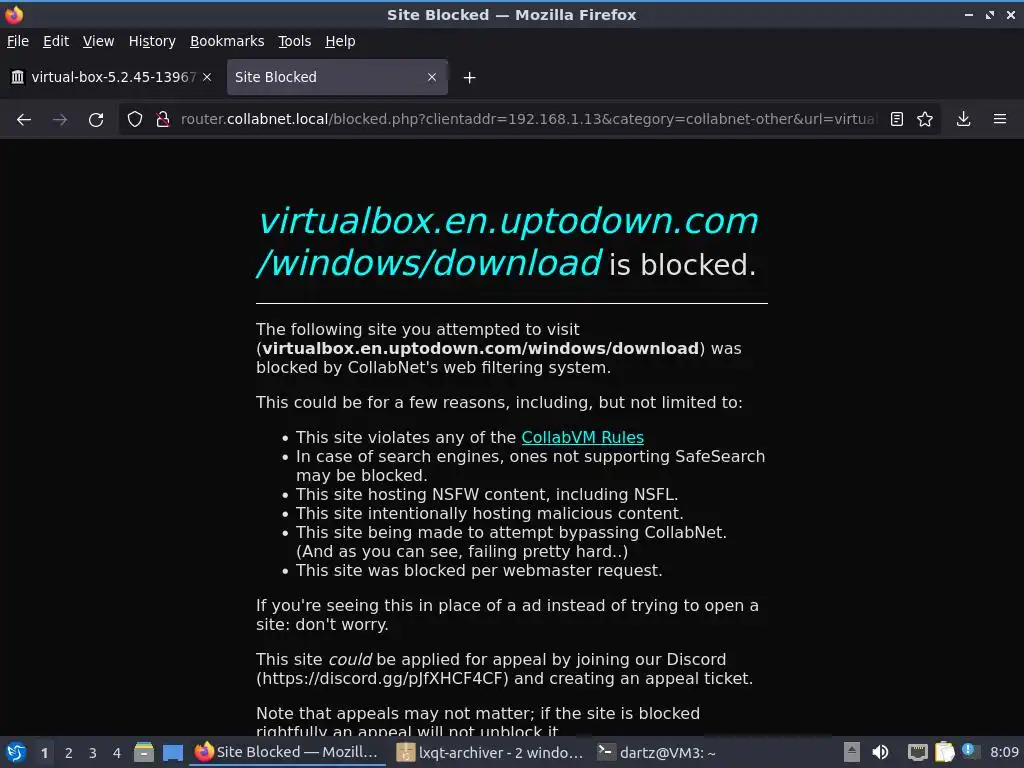Screen dimensions: 1024x768
Task: Open the View menu
Action: [98, 41]
